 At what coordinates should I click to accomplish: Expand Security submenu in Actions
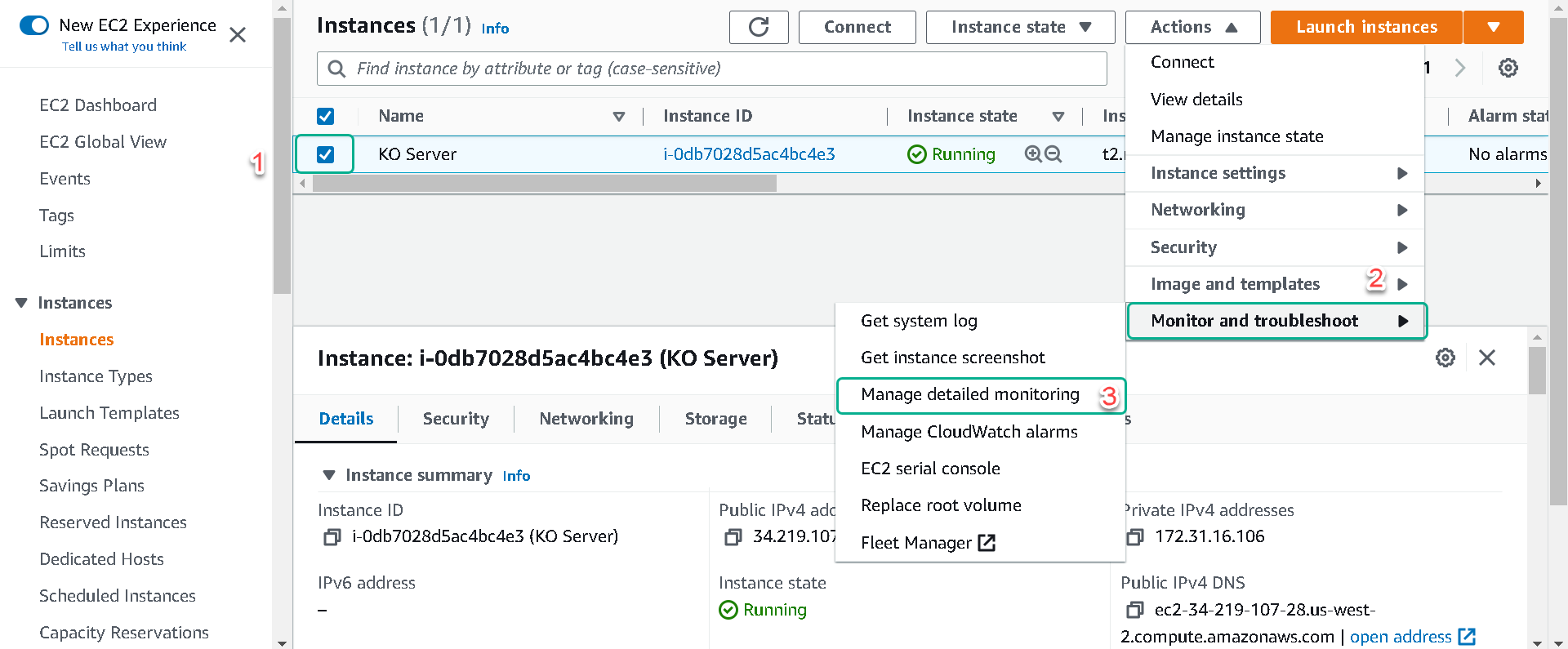(x=1275, y=247)
